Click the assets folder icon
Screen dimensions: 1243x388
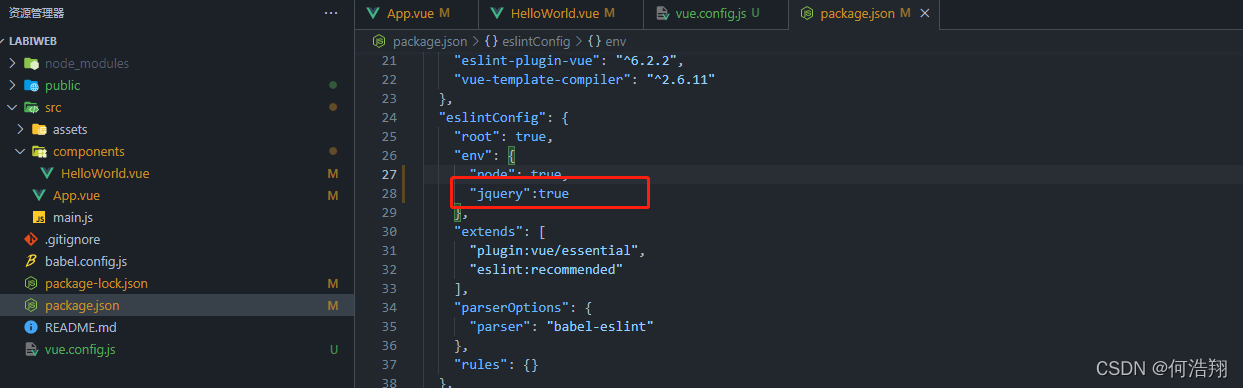point(39,129)
